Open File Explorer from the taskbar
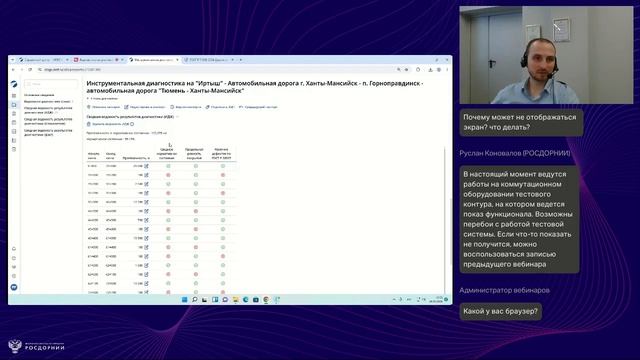 pyautogui.click(x=236, y=300)
